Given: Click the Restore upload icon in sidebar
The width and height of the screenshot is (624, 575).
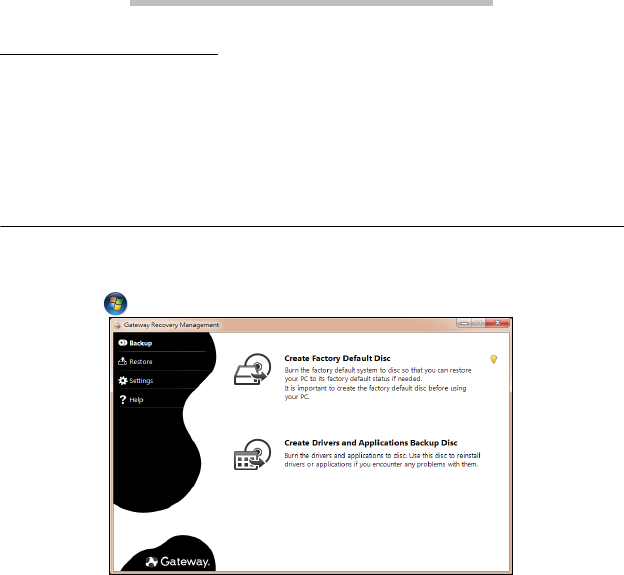Looking at the screenshot, I should coord(122,361).
